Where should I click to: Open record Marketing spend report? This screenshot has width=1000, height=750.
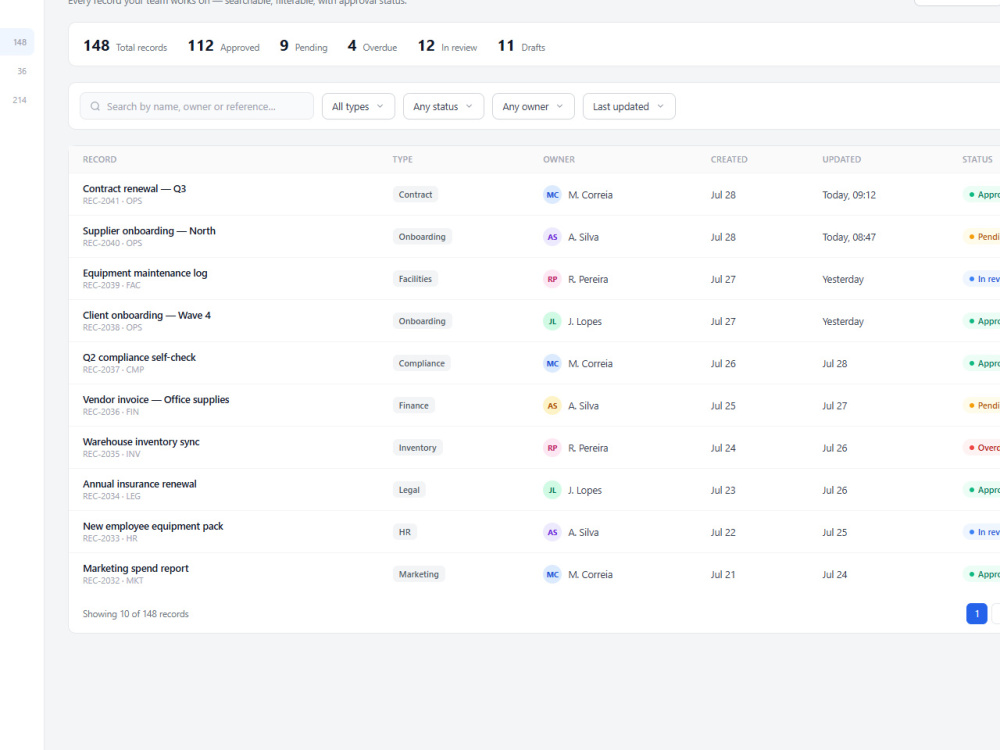tap(136, 568)
